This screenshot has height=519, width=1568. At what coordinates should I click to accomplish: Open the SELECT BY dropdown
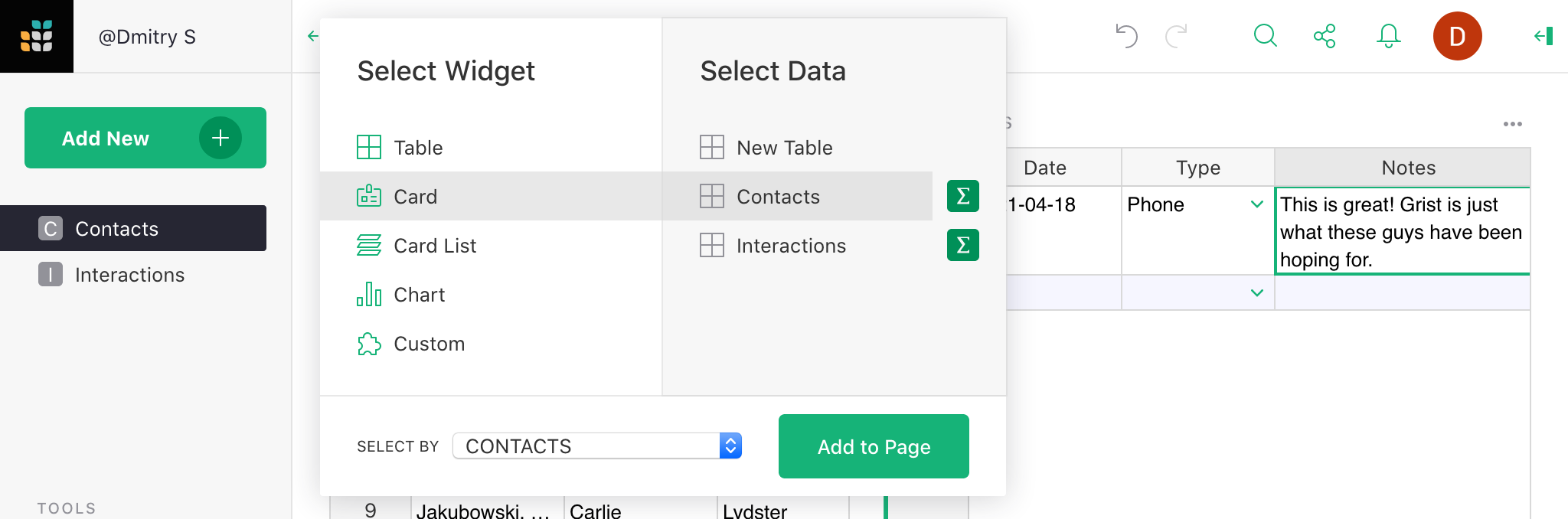(x=597, y=446)
